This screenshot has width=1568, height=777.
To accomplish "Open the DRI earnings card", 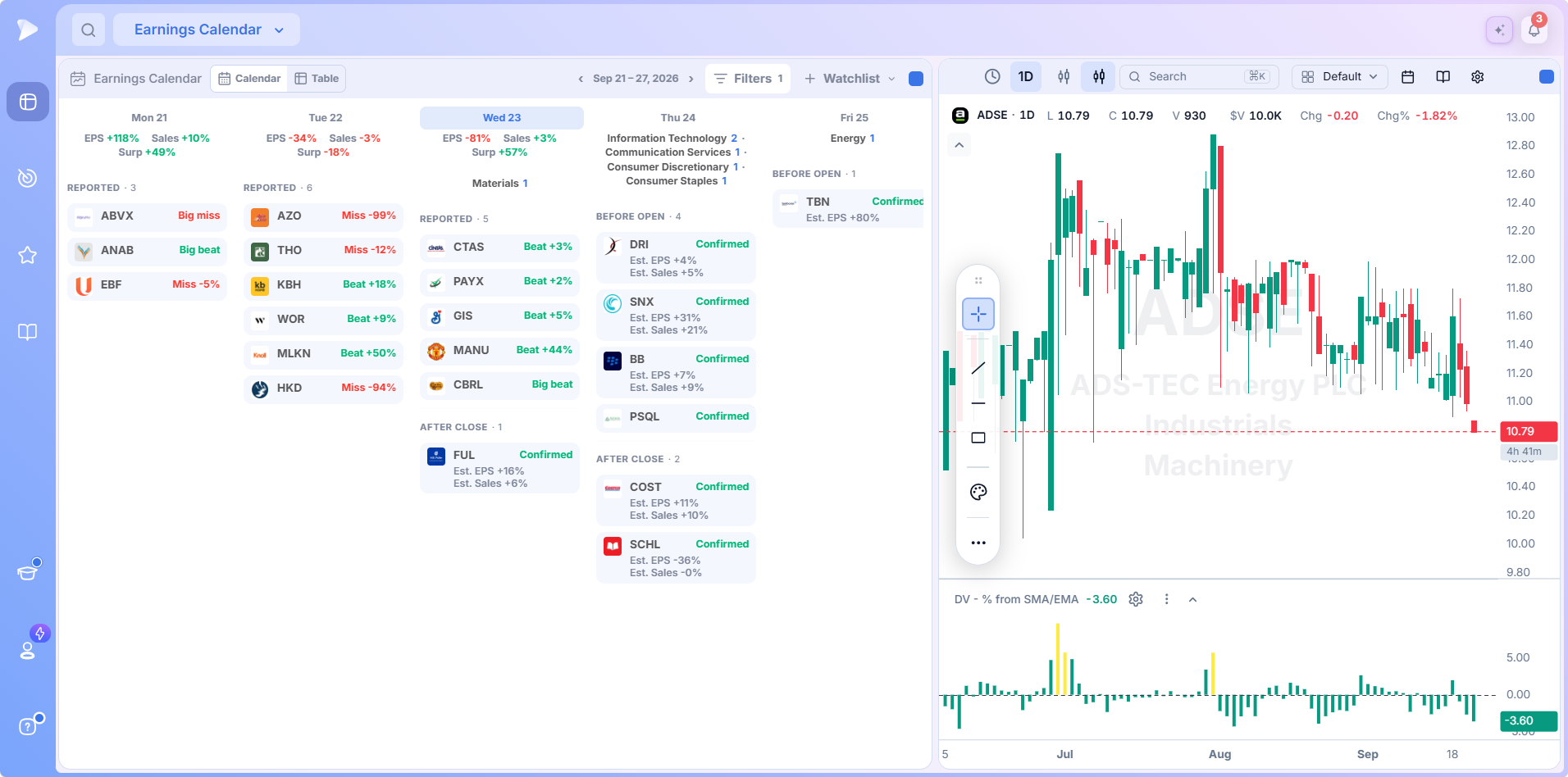I will coord(676,257).
